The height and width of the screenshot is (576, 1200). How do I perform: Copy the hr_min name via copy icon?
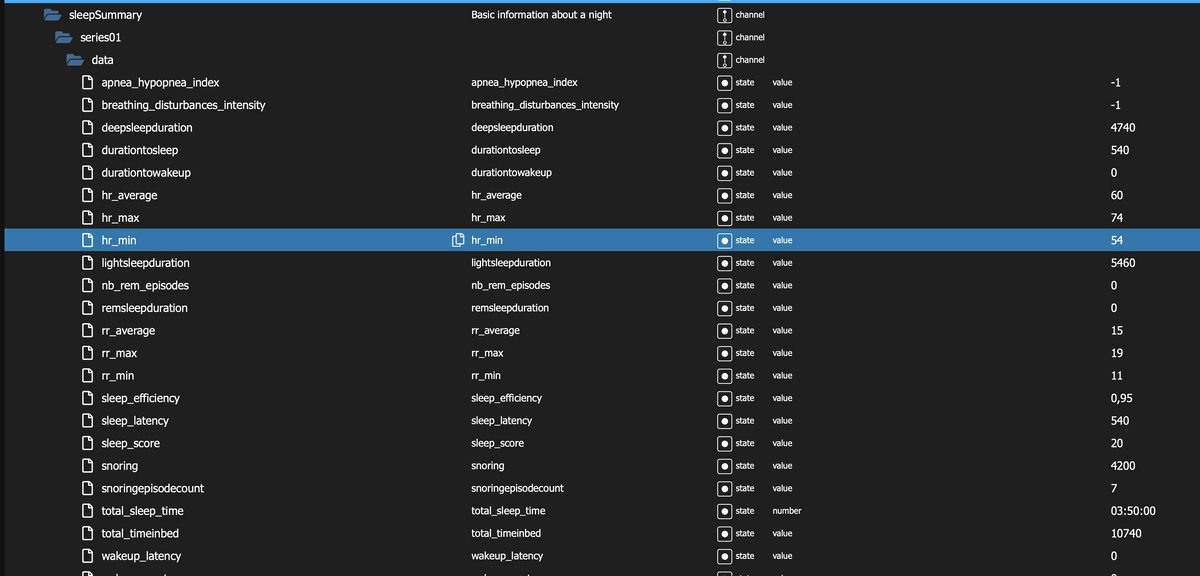458,240
